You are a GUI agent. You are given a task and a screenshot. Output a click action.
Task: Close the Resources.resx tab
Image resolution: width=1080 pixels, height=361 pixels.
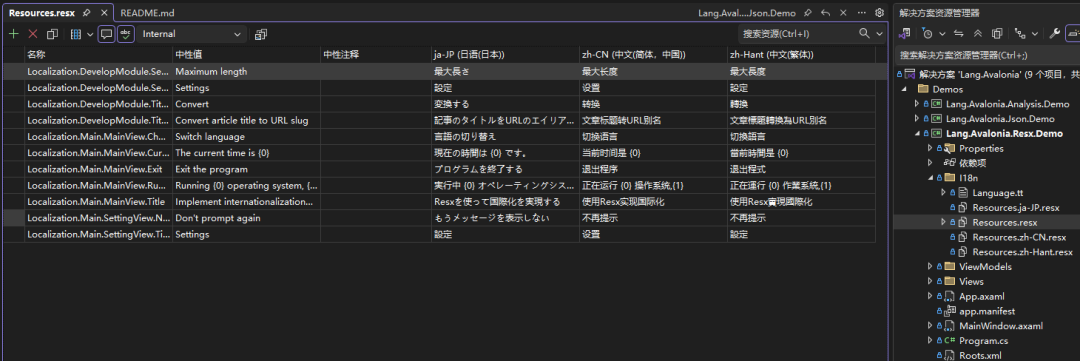(104, 12)
